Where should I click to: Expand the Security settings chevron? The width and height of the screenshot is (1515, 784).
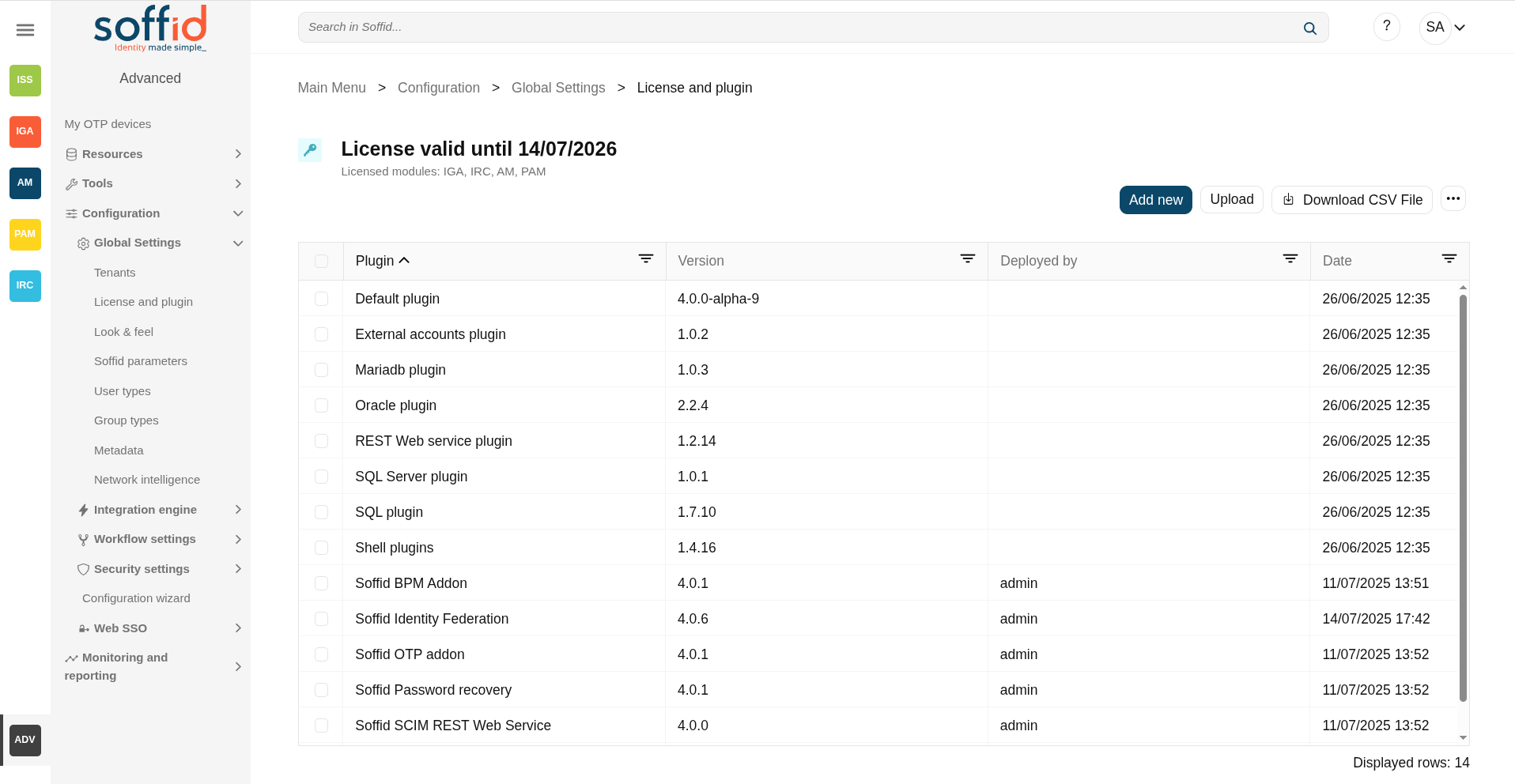[238, 569]
